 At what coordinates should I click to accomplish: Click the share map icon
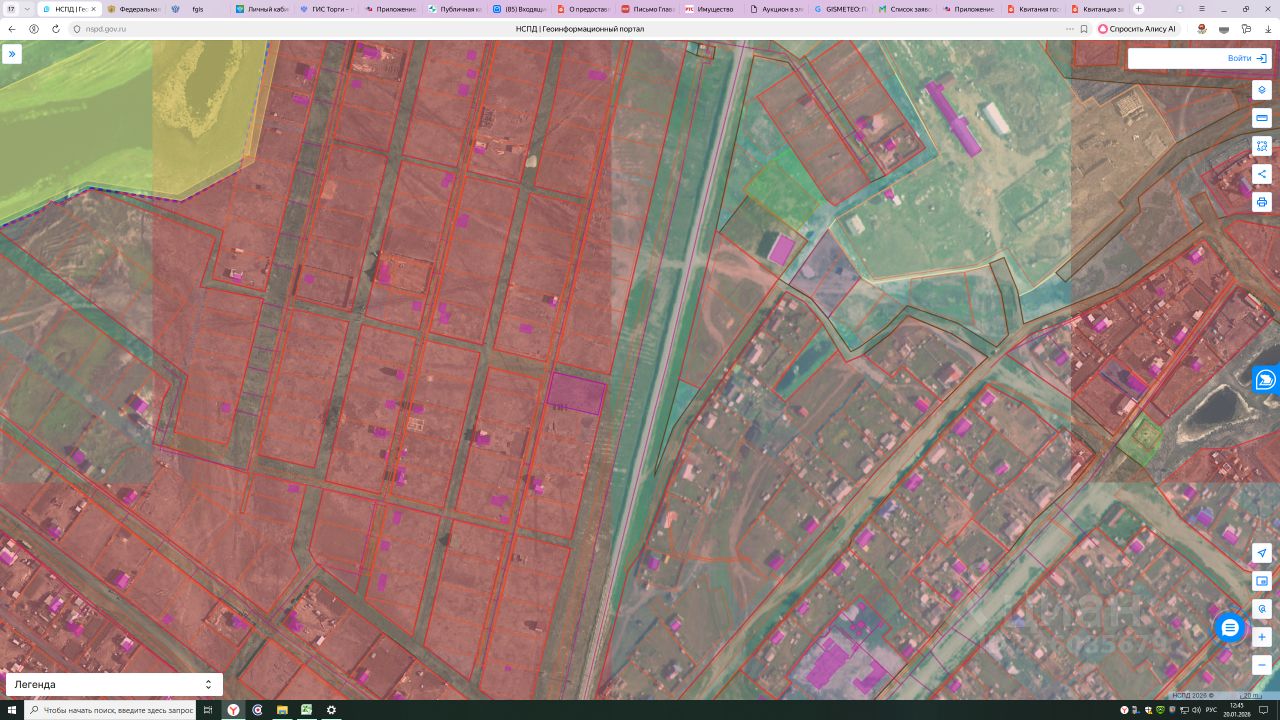click(x=1262, y=174)
